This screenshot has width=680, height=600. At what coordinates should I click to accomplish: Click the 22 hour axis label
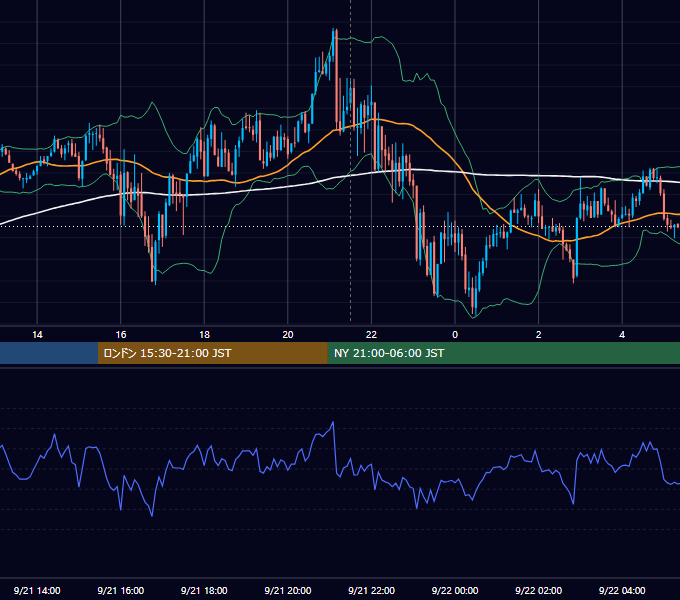pos(371,335)
